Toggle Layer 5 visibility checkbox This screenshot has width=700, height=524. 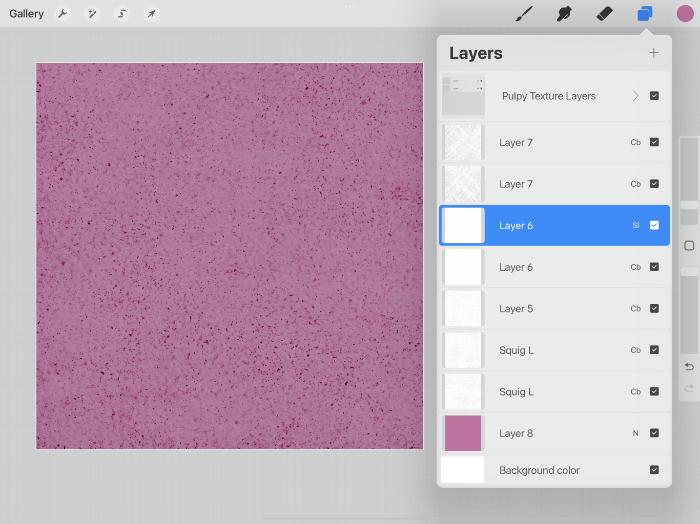654,308
